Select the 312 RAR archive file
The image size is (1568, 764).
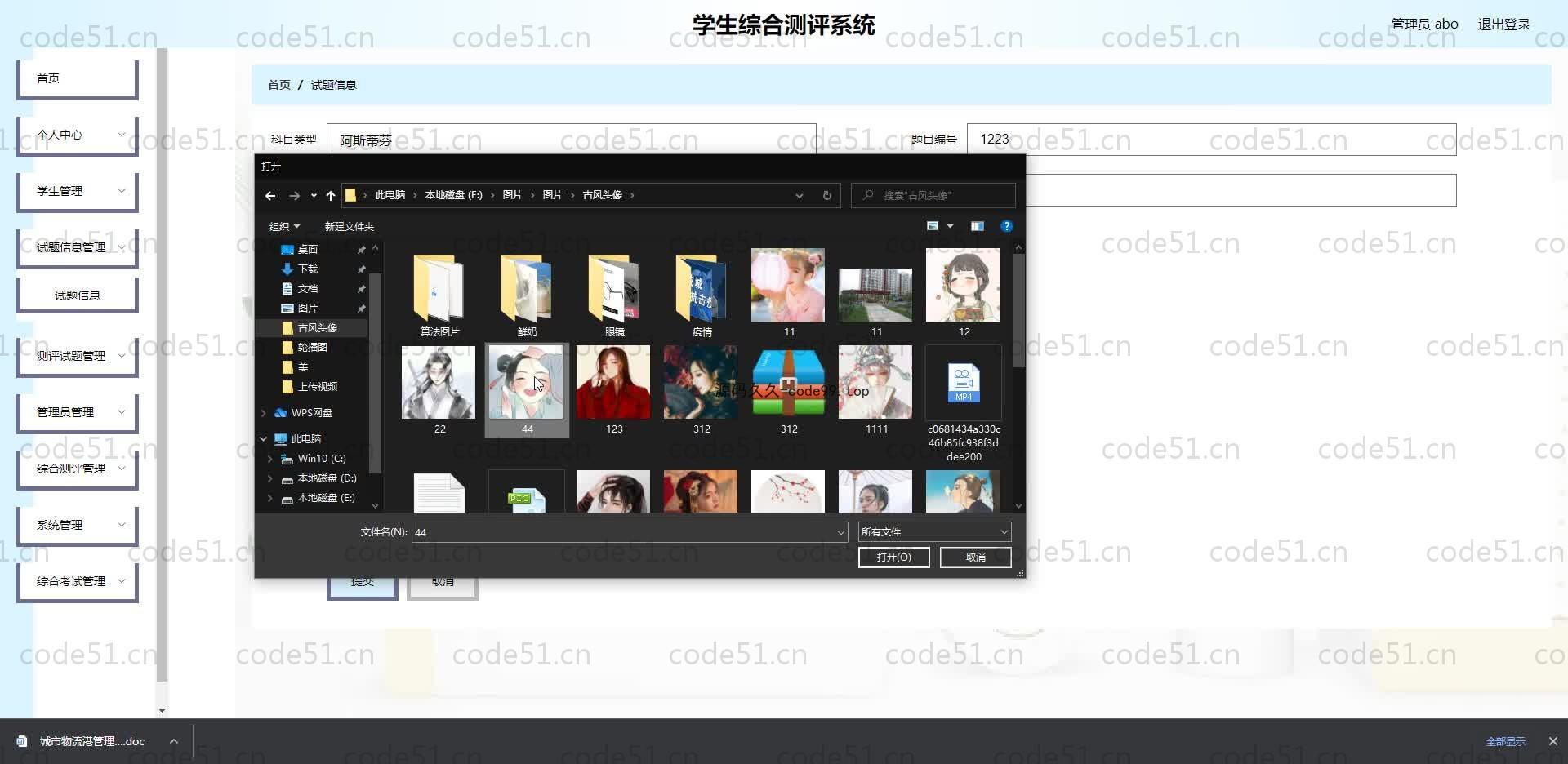[789, 390]
